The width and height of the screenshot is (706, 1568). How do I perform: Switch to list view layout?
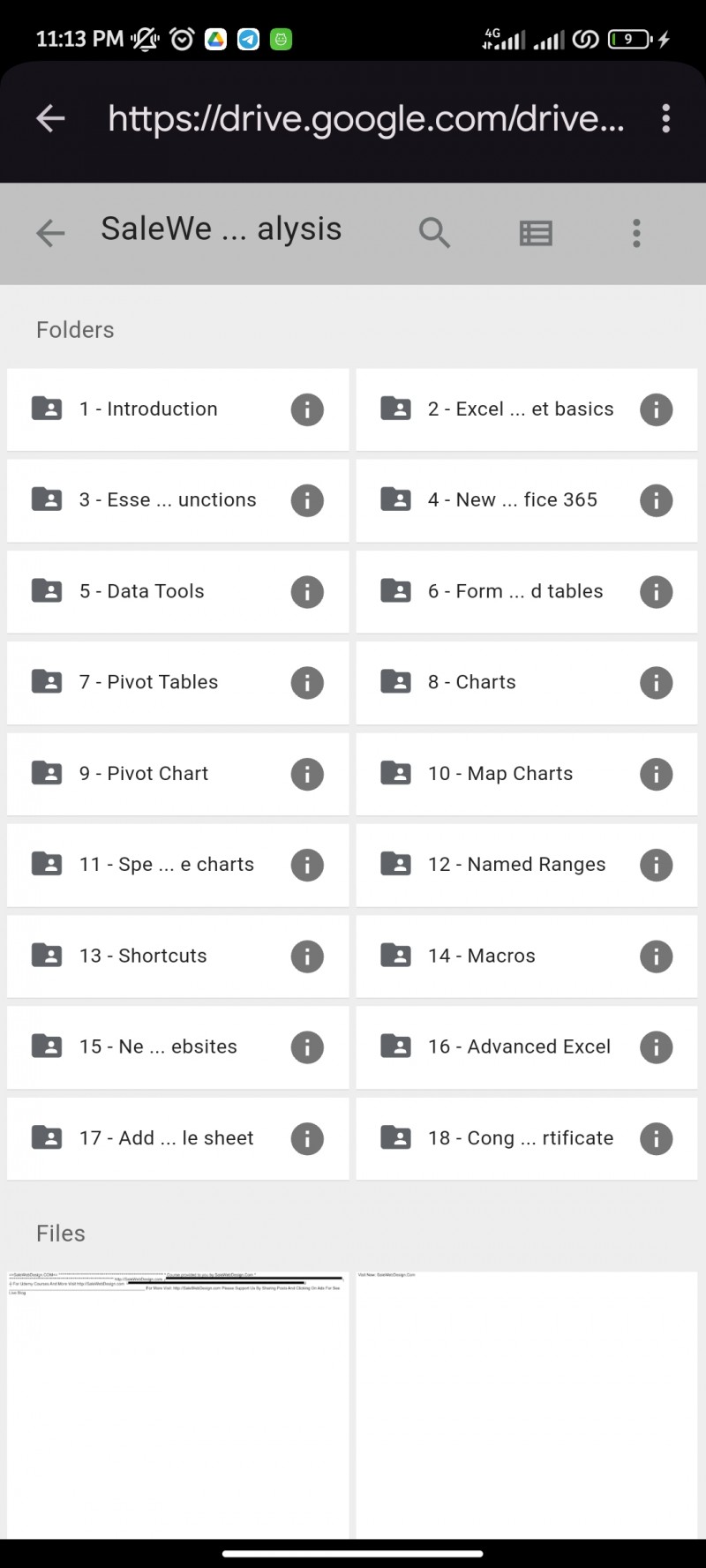(536, 233)
